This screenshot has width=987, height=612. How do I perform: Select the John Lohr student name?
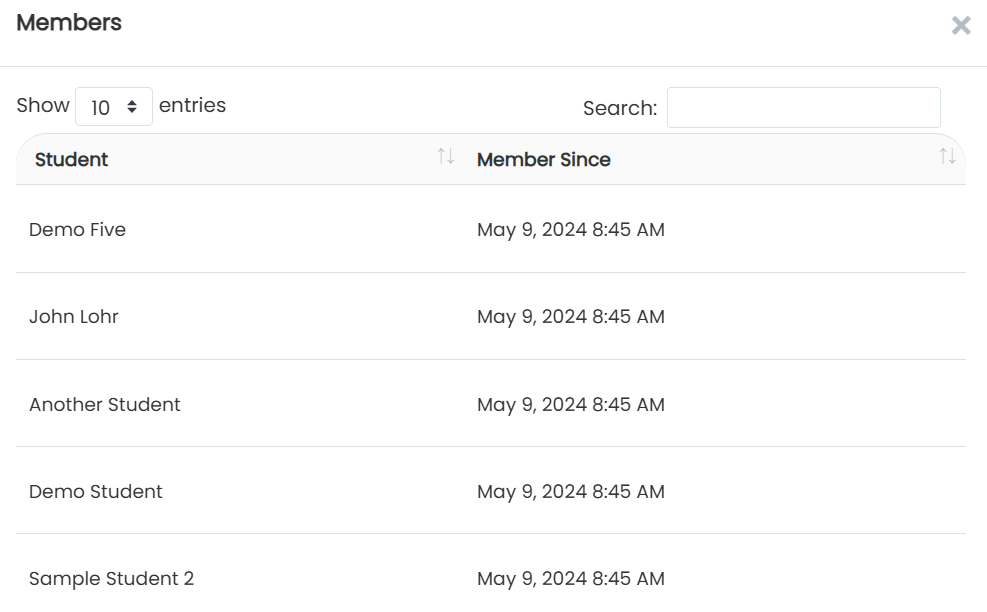click(x=74, y=316)
